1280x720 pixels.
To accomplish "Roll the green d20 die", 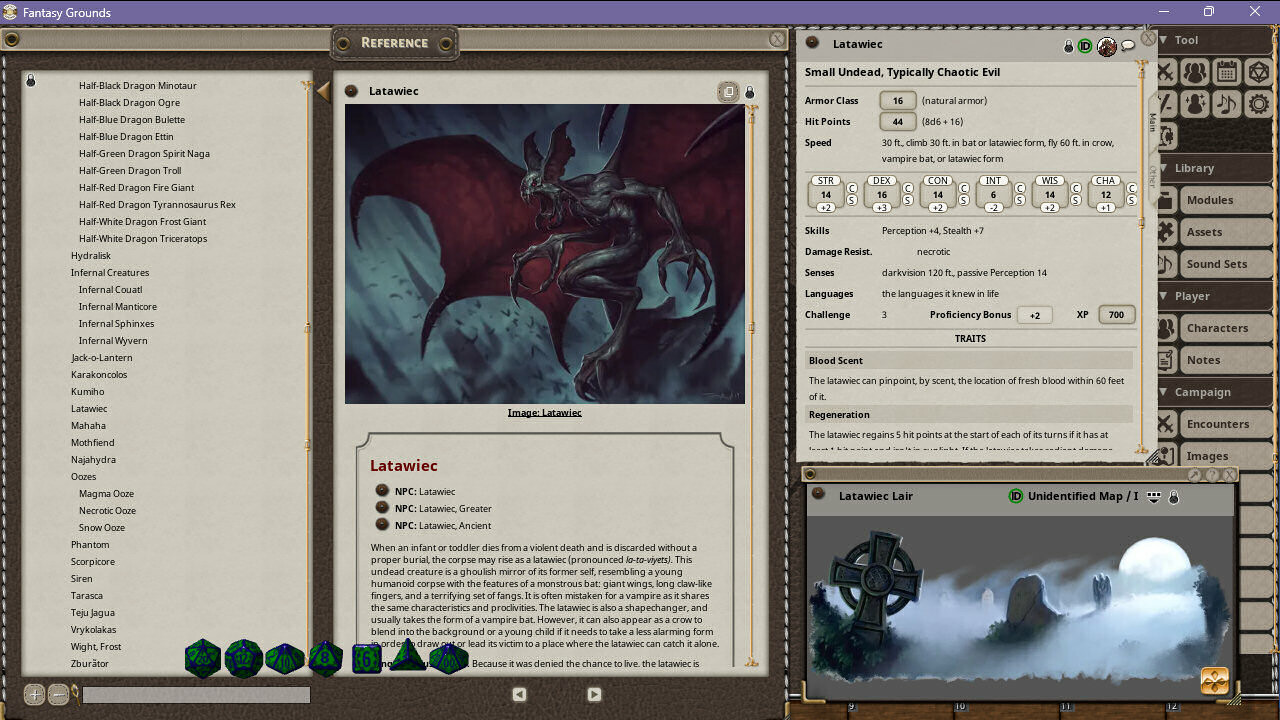I will tap(203, 659).
